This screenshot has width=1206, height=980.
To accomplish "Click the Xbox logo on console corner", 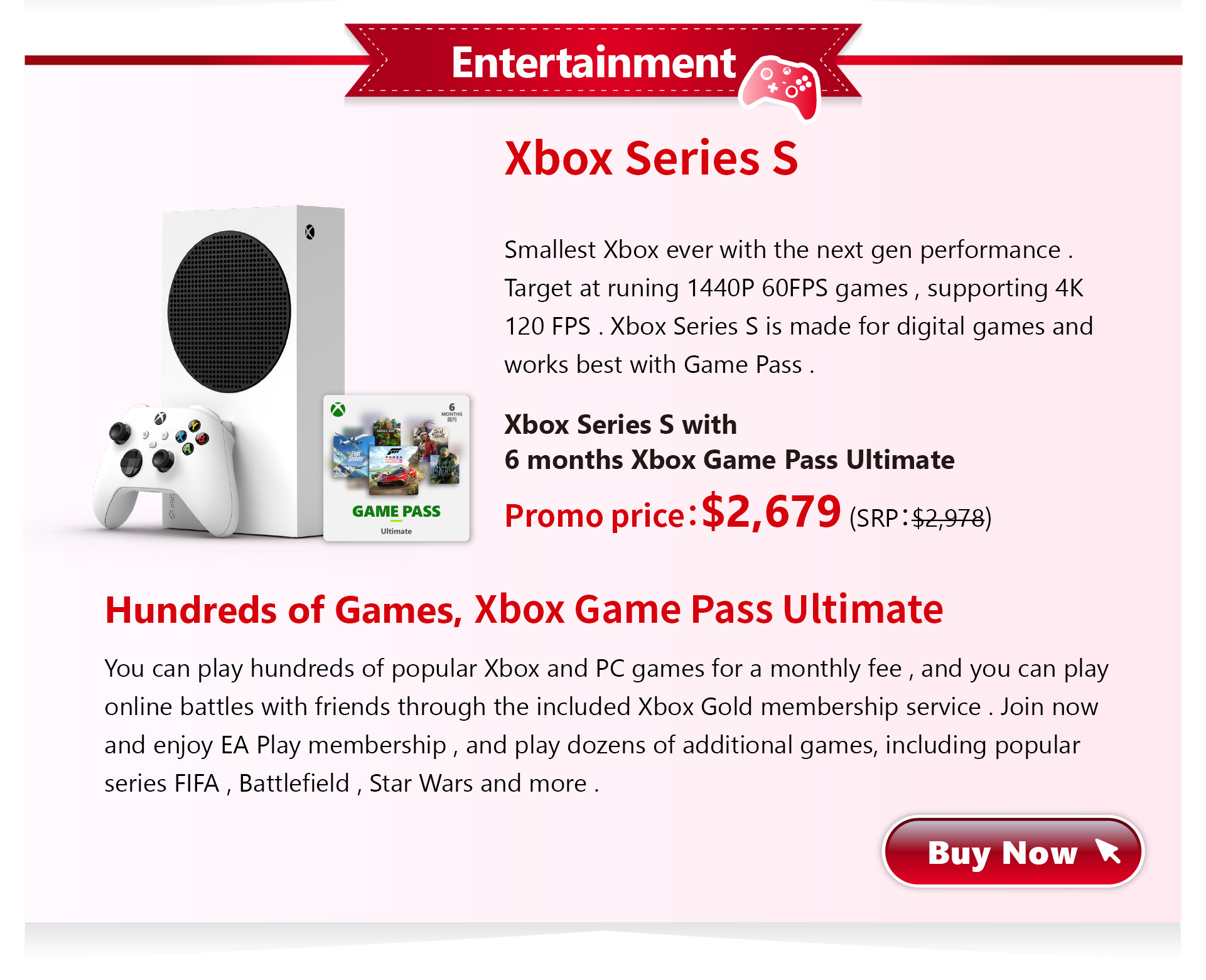I will (310, 232).
